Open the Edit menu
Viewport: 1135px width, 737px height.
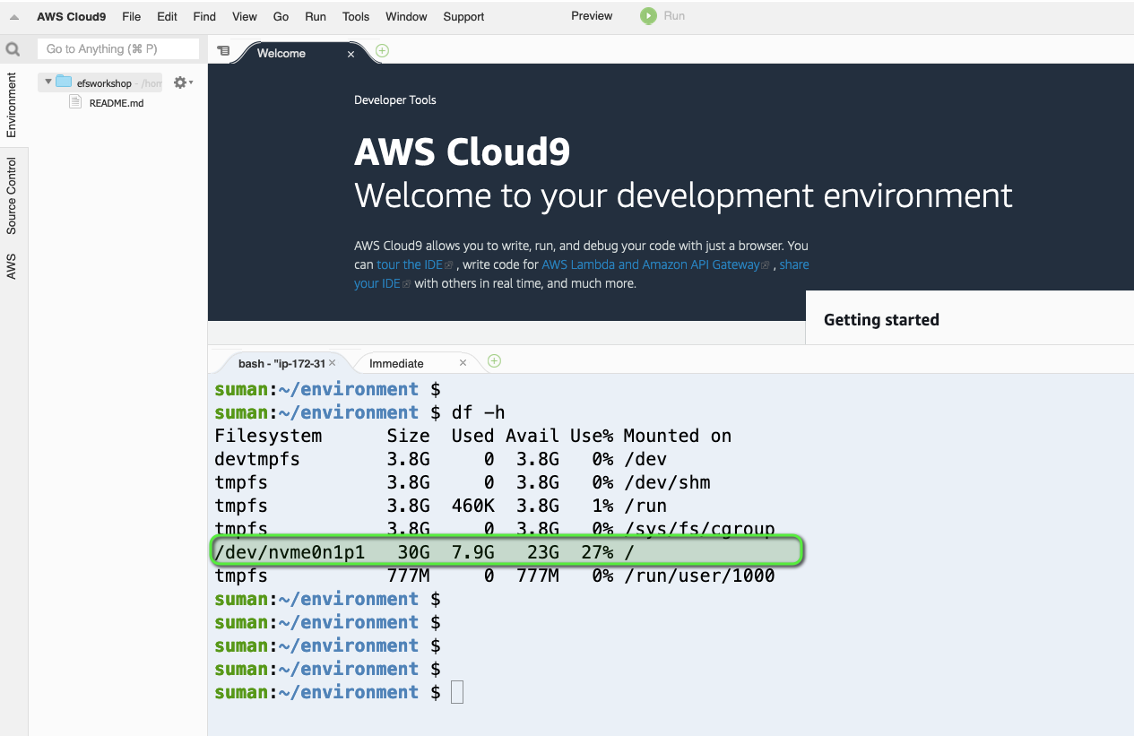click(x=167, y=17)
